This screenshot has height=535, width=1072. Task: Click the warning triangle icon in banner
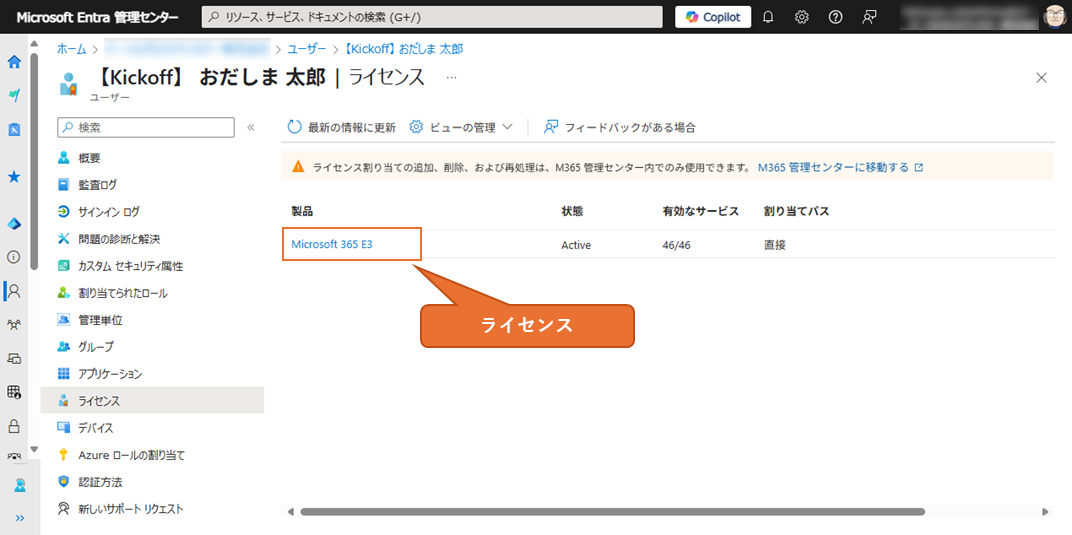(x=298, y=167)
